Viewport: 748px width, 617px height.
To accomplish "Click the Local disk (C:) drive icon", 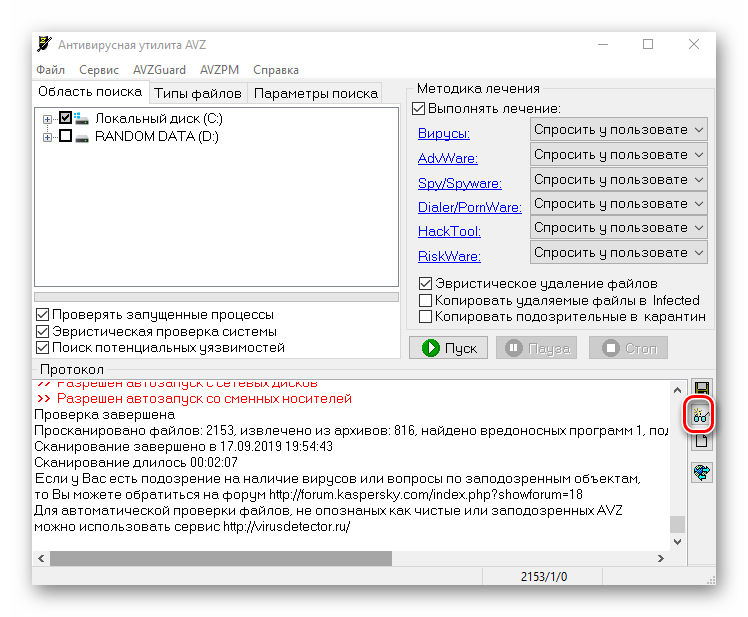I will click(x=82, y=118).
